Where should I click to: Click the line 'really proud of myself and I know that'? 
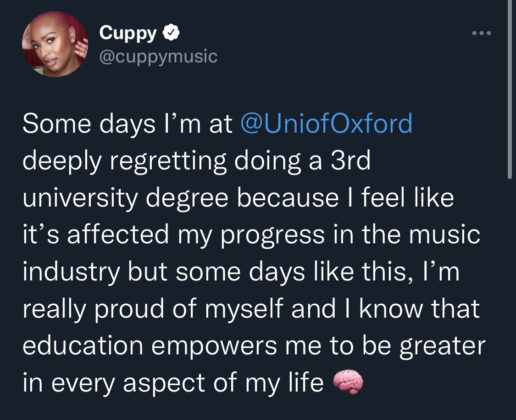tap(251, 309)
